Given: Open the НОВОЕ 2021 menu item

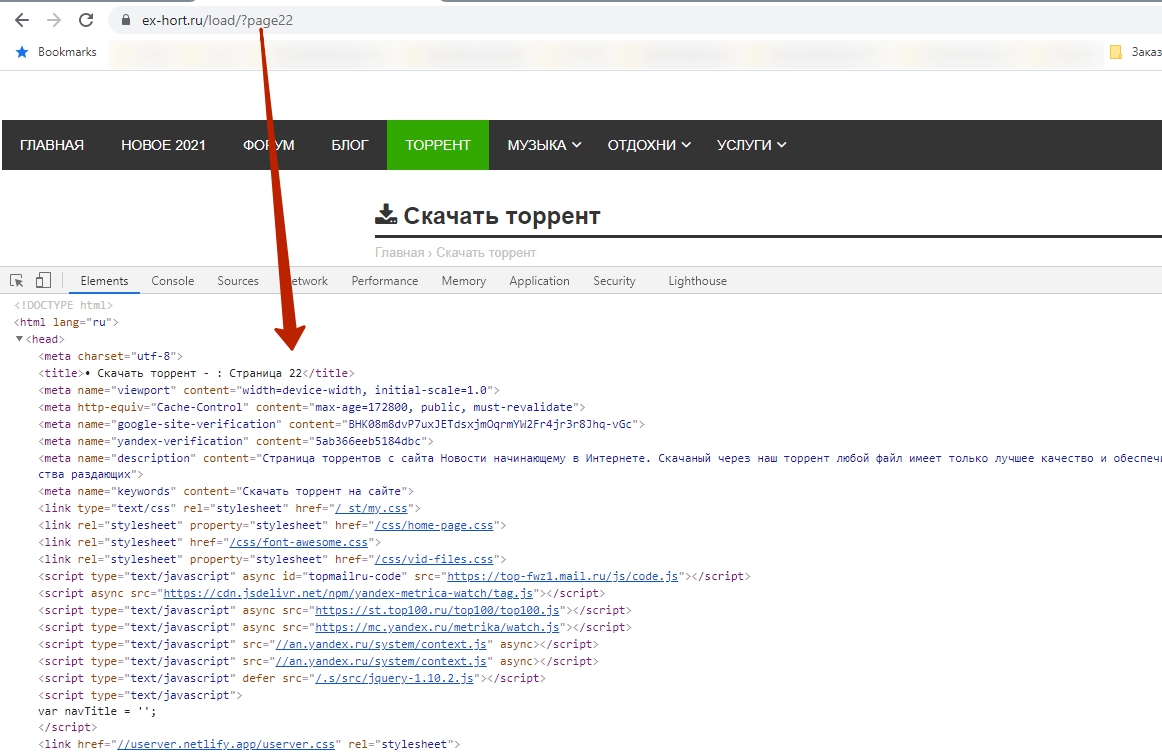Looking at the screenshot, I should 163,145.
